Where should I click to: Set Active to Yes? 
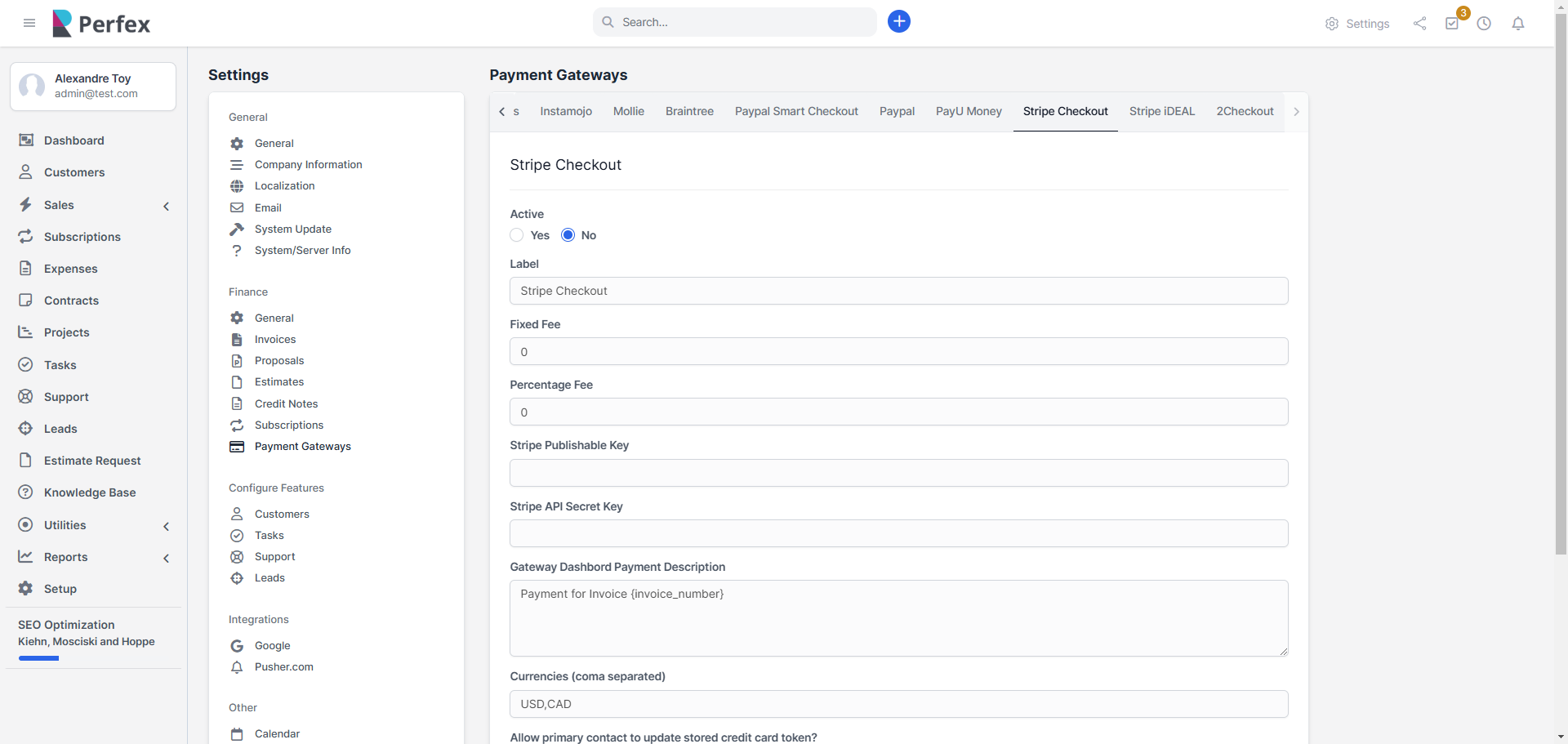tap(517, 235)
